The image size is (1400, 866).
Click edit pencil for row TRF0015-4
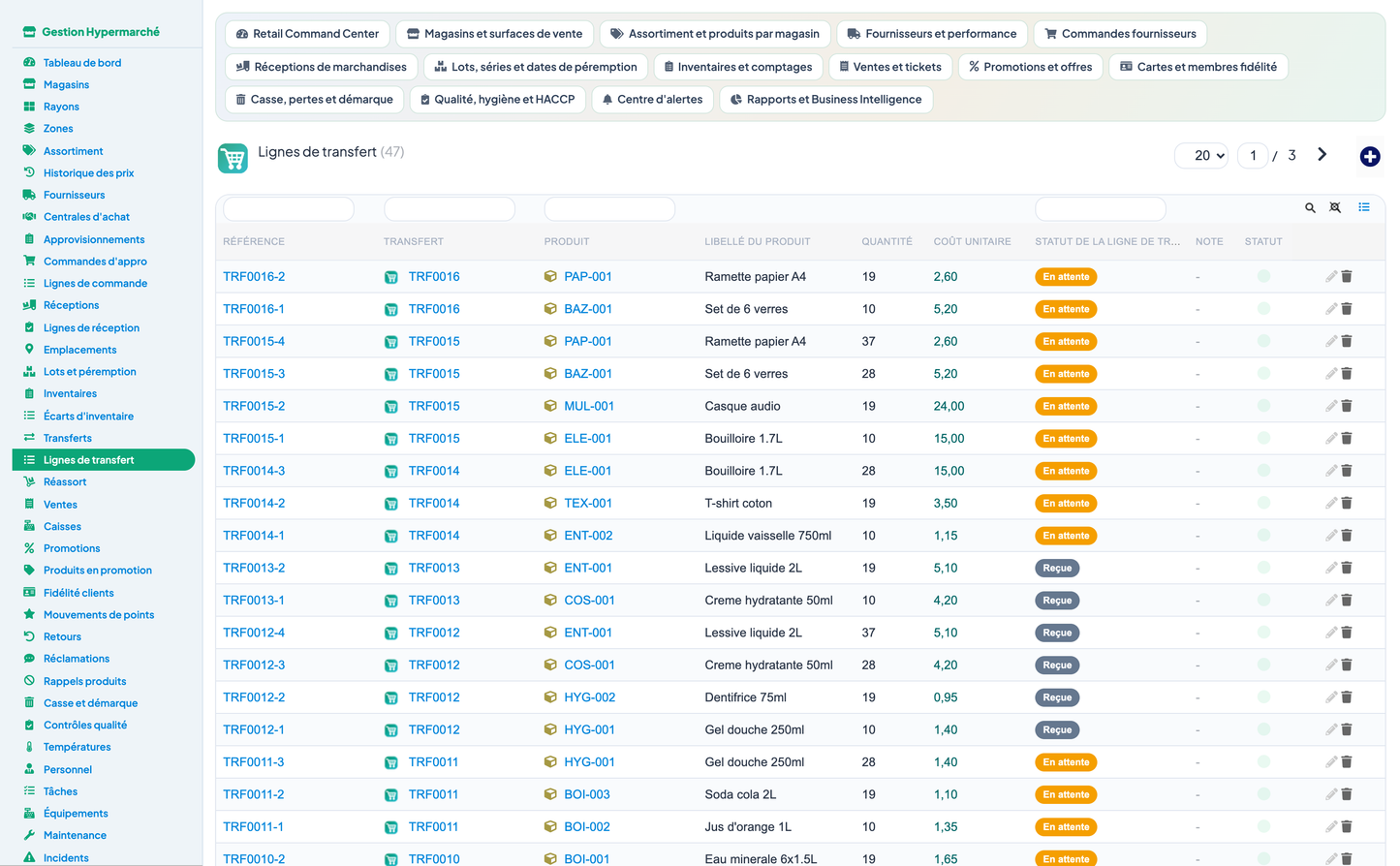1331,341
